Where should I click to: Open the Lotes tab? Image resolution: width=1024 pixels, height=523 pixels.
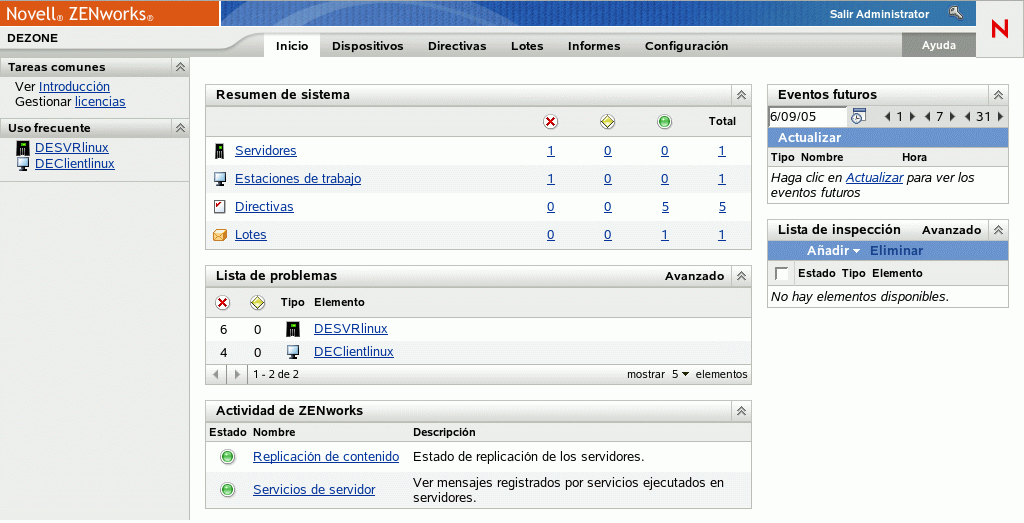pos(527,46)
